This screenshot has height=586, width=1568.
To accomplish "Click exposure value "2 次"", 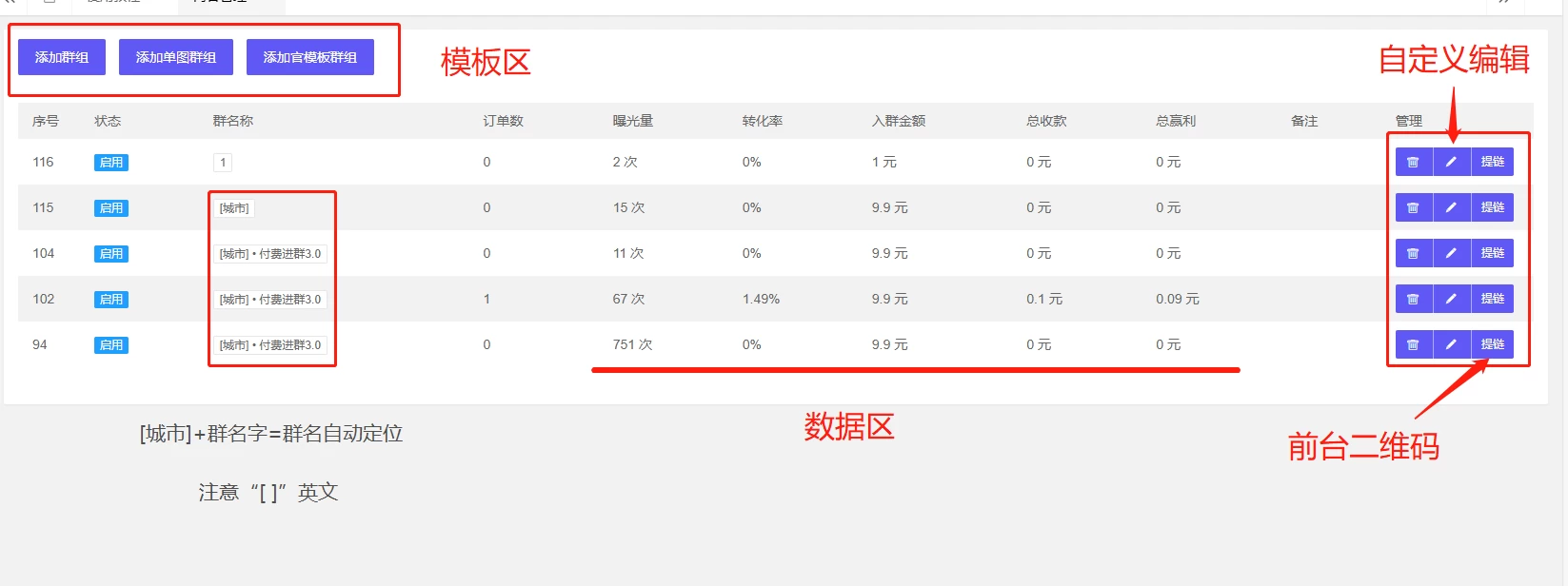I will [x=625, y=162].
